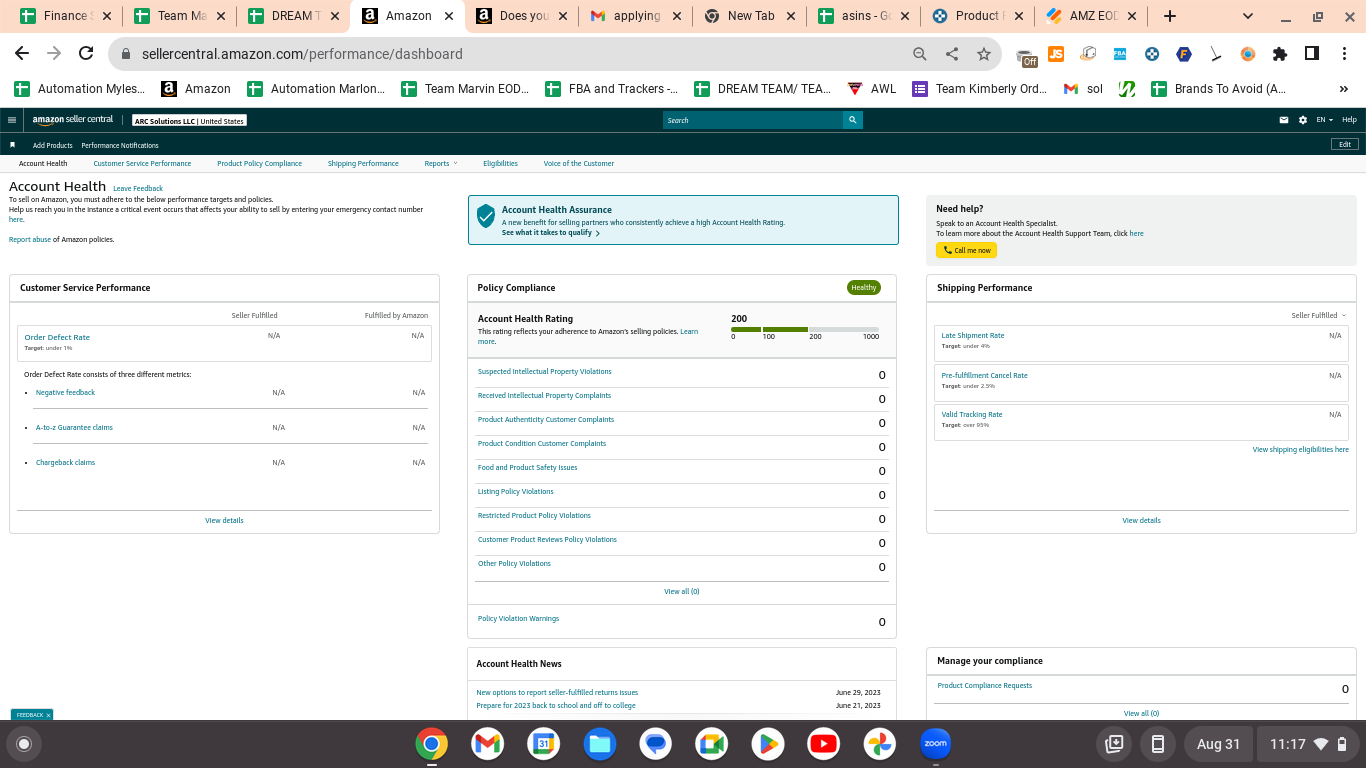Toggle the browser side panel icon
1366x768 pixels.
pos(1312,54)
